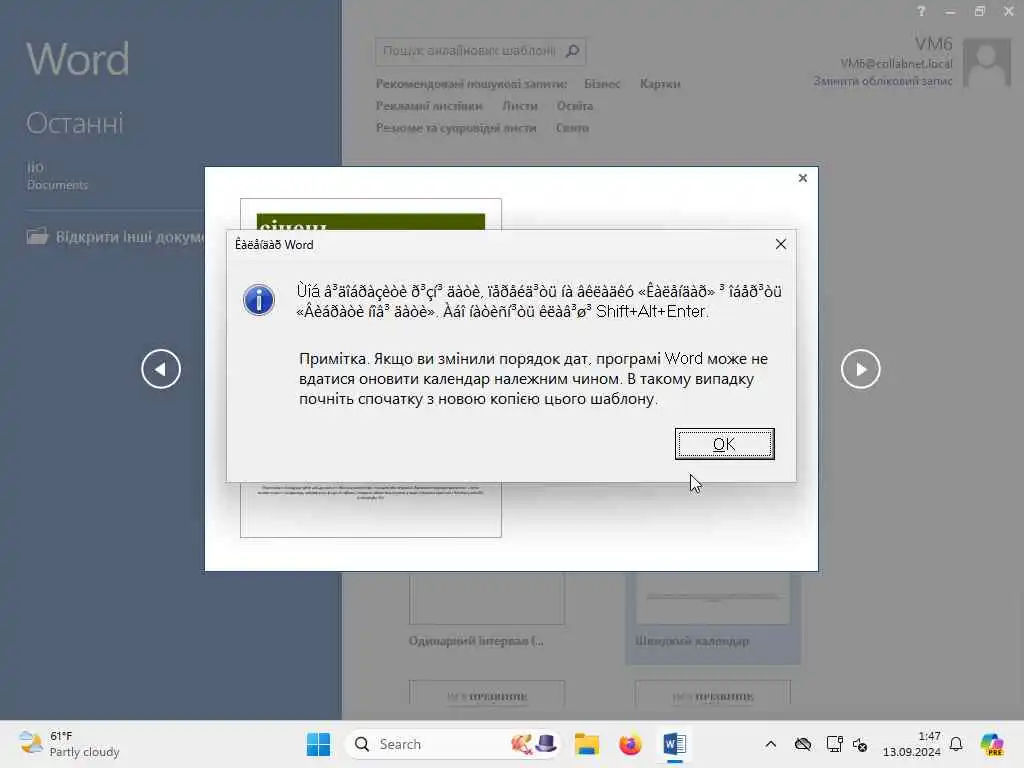The width and height of the screenshot is (1024, 768).
Task: Open File Explorer from taskbar
Action: tap(586, 744)
